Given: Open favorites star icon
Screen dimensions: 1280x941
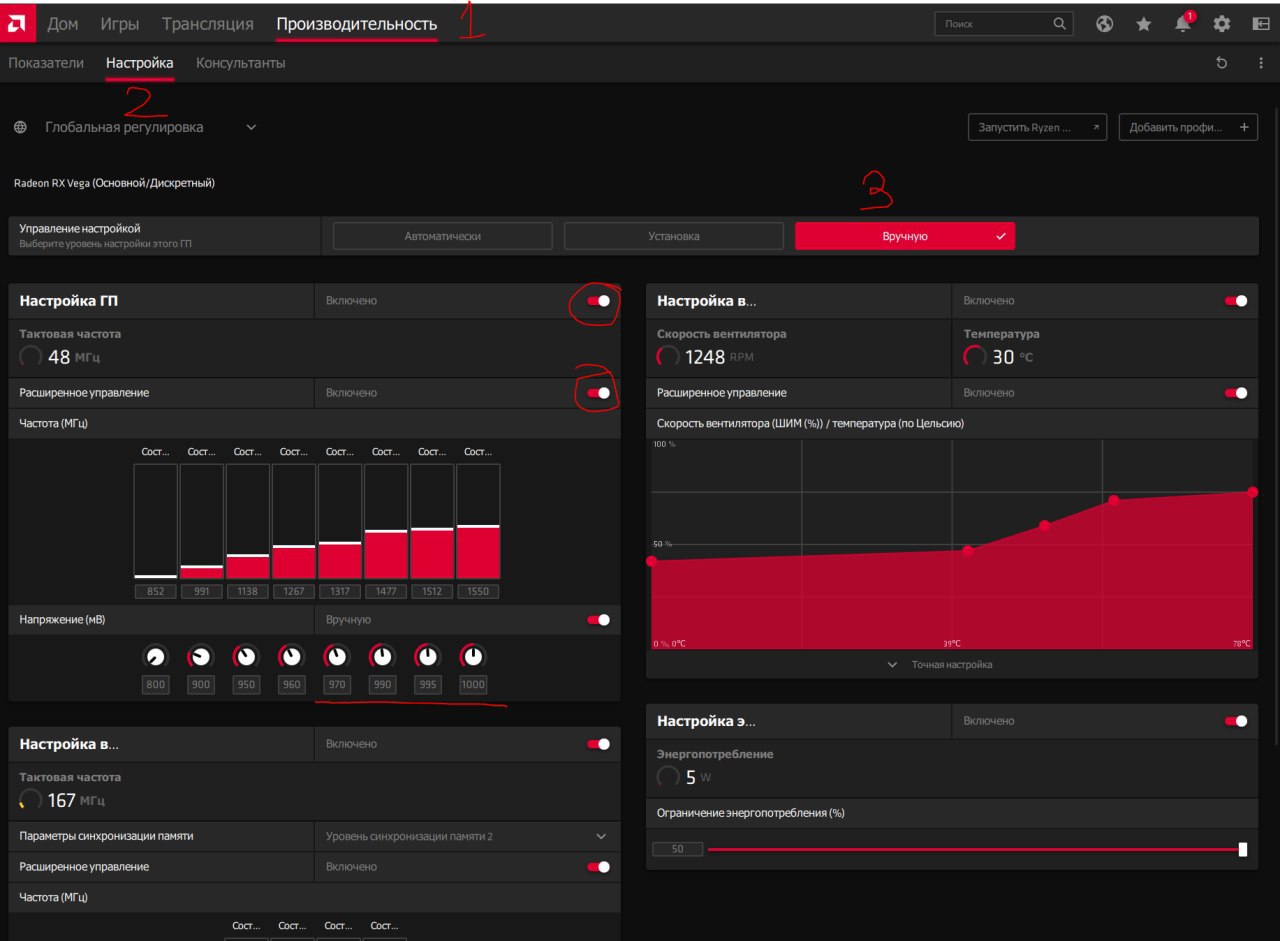Looking at the screenshot, I should 1143,24.
